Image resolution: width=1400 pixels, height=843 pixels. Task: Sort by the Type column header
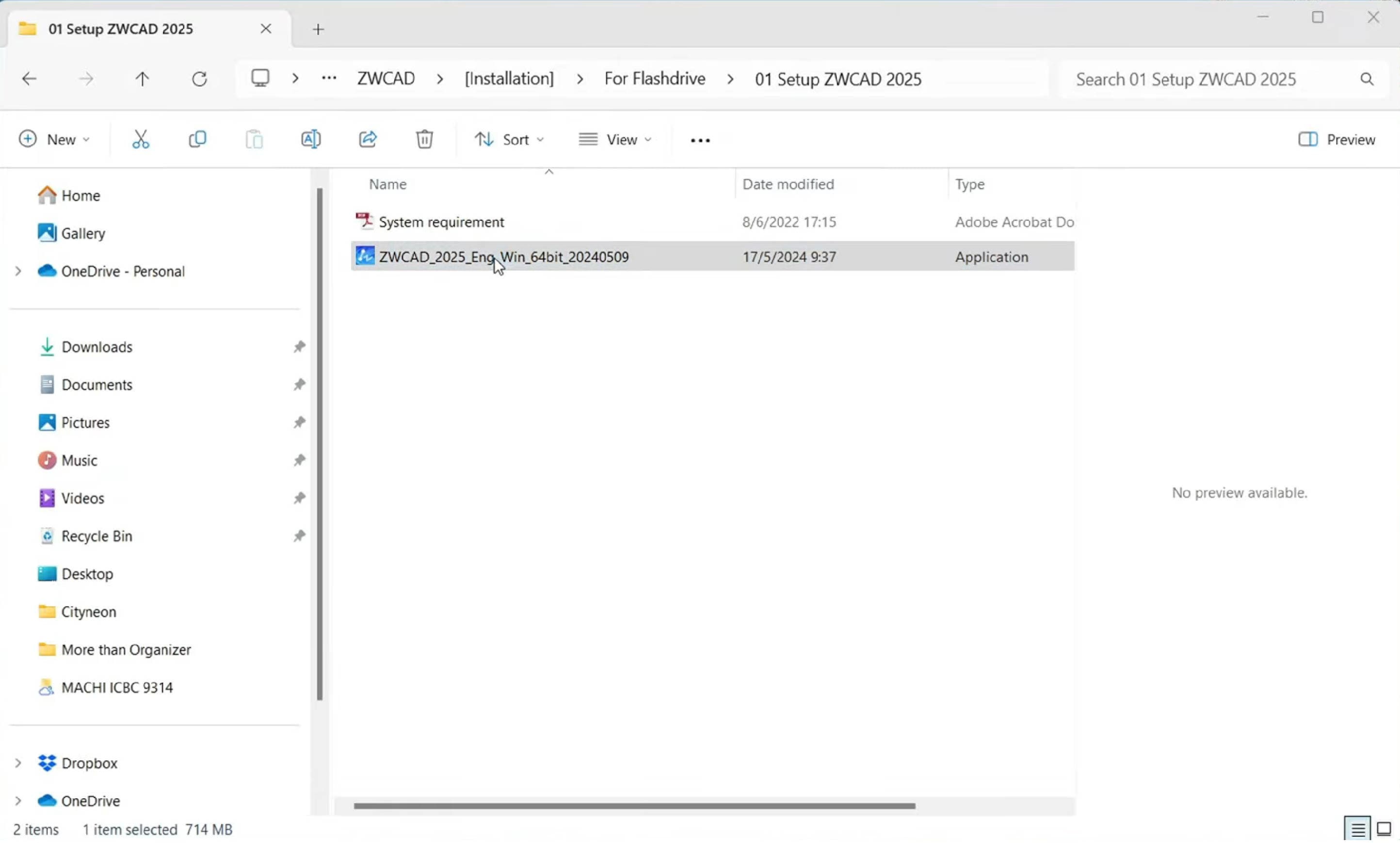point(969,184)
